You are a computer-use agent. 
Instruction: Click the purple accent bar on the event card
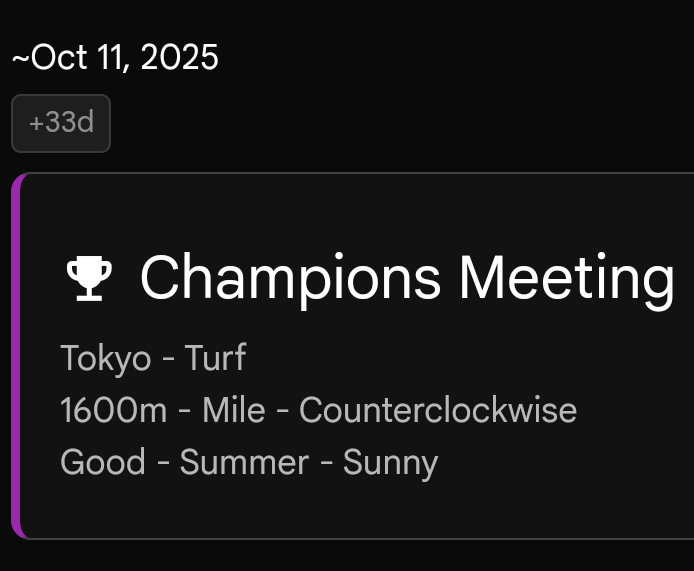coord(16,356)
